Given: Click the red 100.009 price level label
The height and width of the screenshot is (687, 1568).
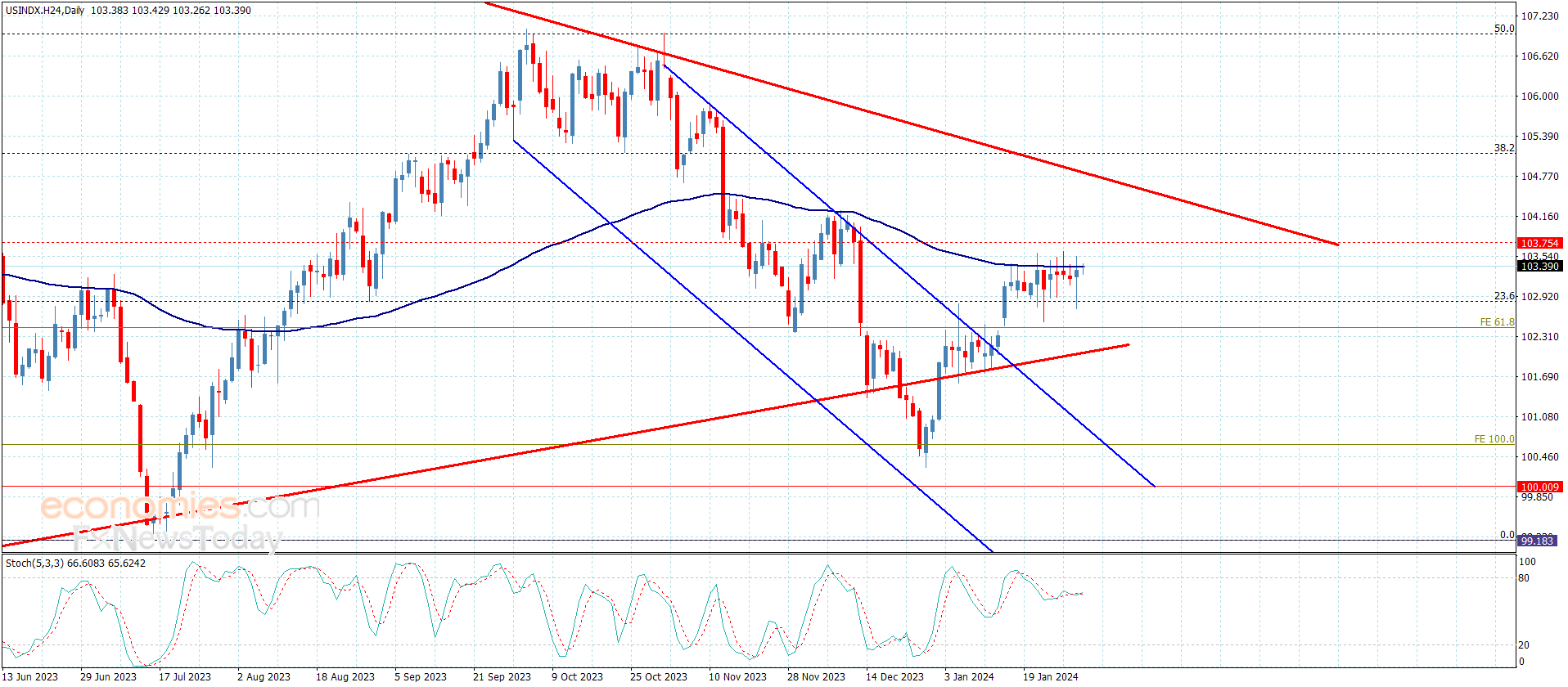Looking at the screenshot, I should click(x=1539, y=487).
